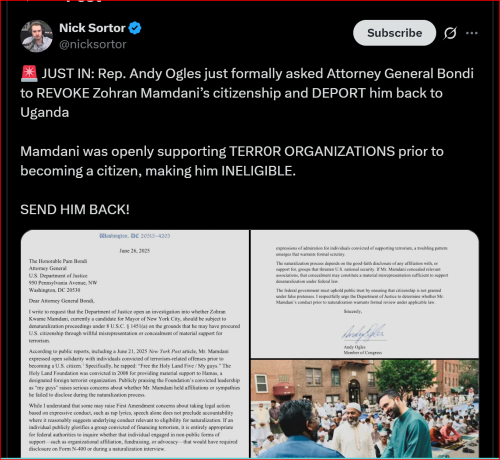Click "Dear Attorney General Bondi" salutation
The width and height of the screenshot is (500, 460).
(62, 301)
